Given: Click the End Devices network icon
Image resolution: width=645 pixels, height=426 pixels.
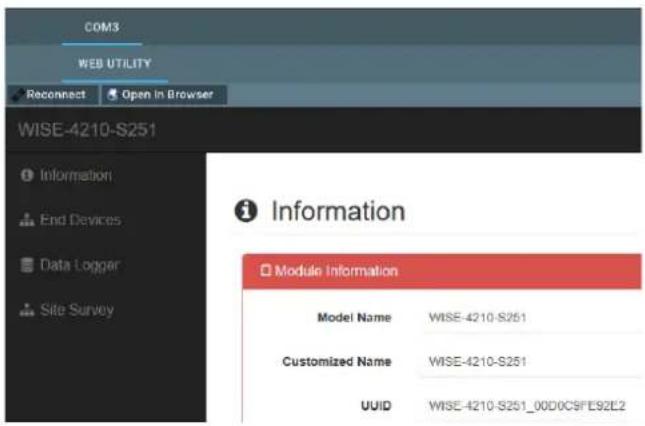Looking at the screenshot, I should pyautogui.click(x=27, y=220).
